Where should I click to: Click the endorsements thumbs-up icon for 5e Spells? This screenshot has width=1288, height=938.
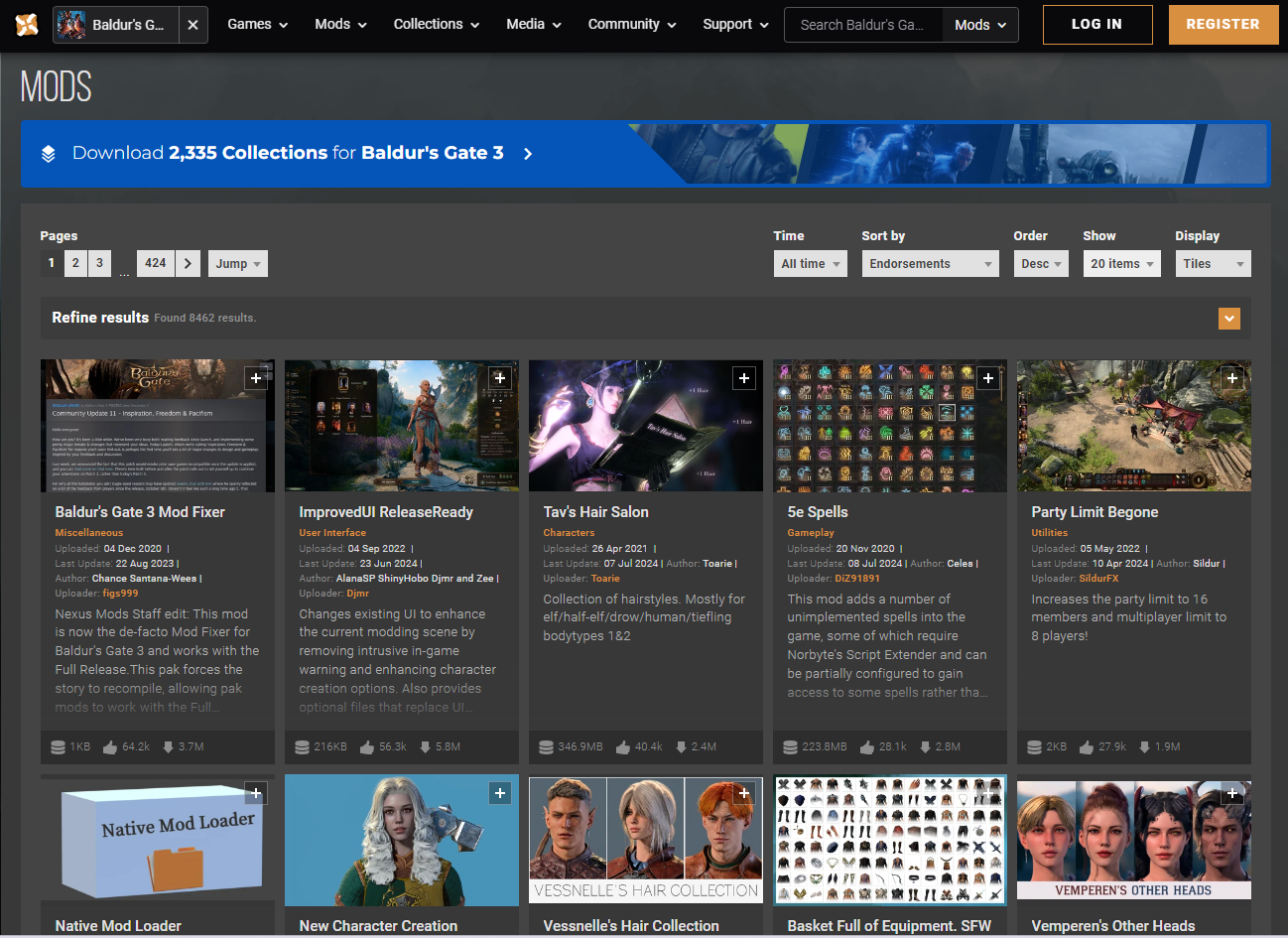click(867, 747)
